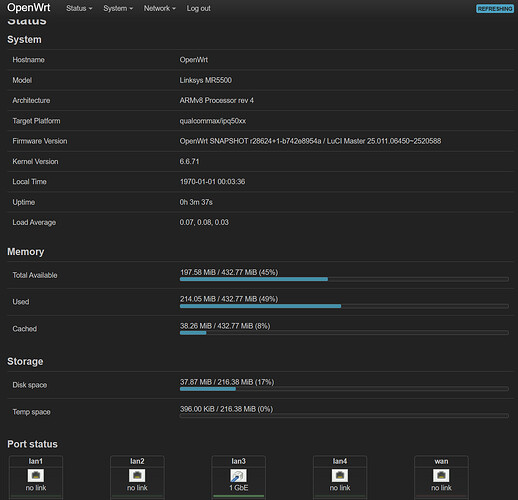Click the lan4 port ethernet icon
Viewport: 518px width, 500px height.
click(340, 475)
